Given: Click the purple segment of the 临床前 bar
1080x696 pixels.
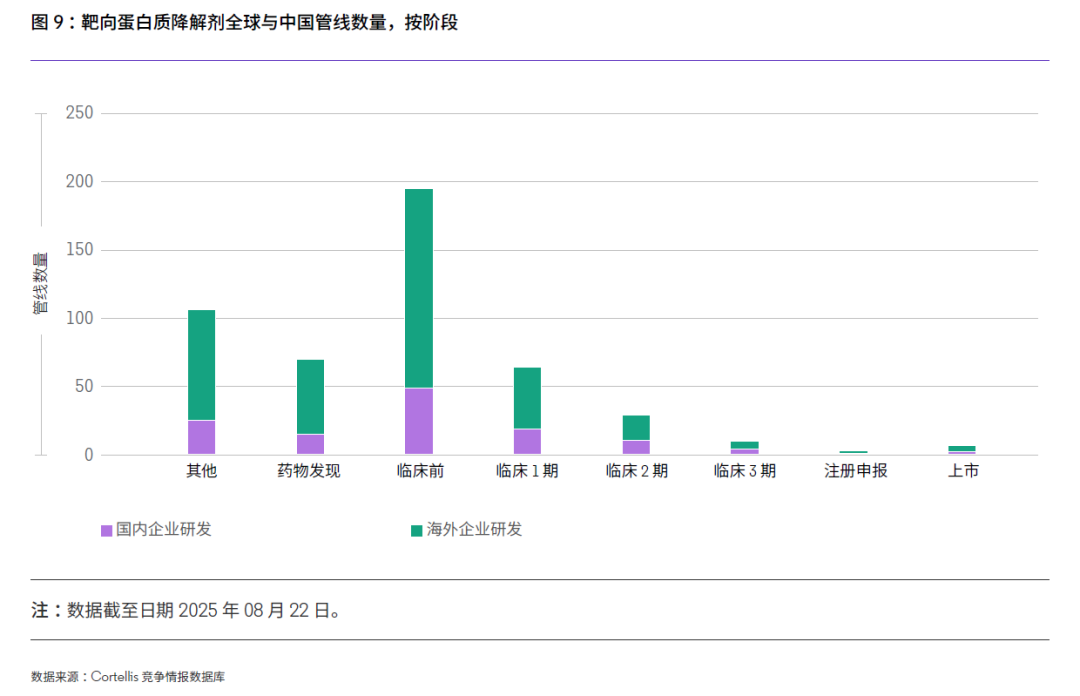Looking at the screenshot, I should 419,420.
